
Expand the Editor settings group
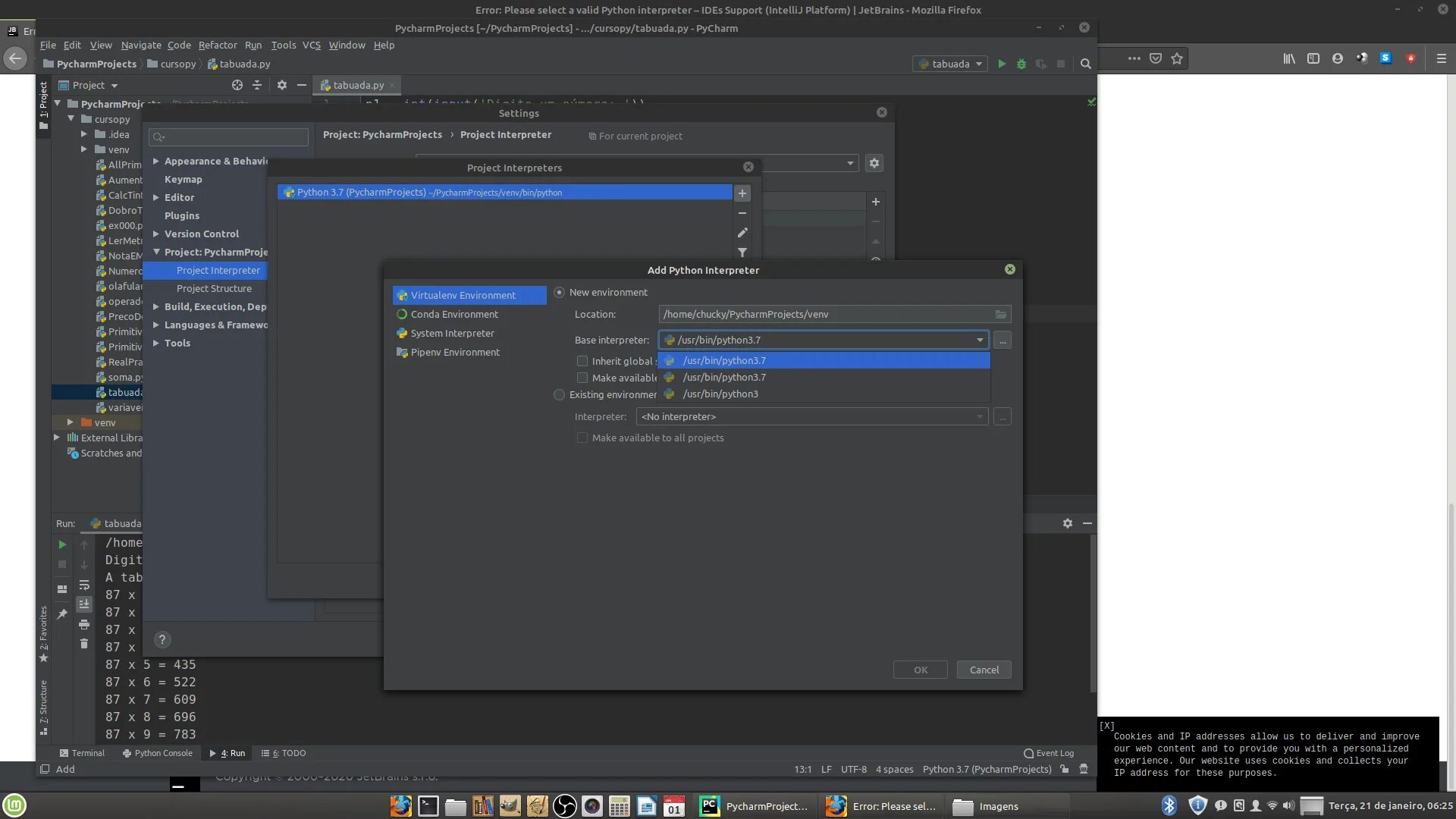click(x=155, y=198)
